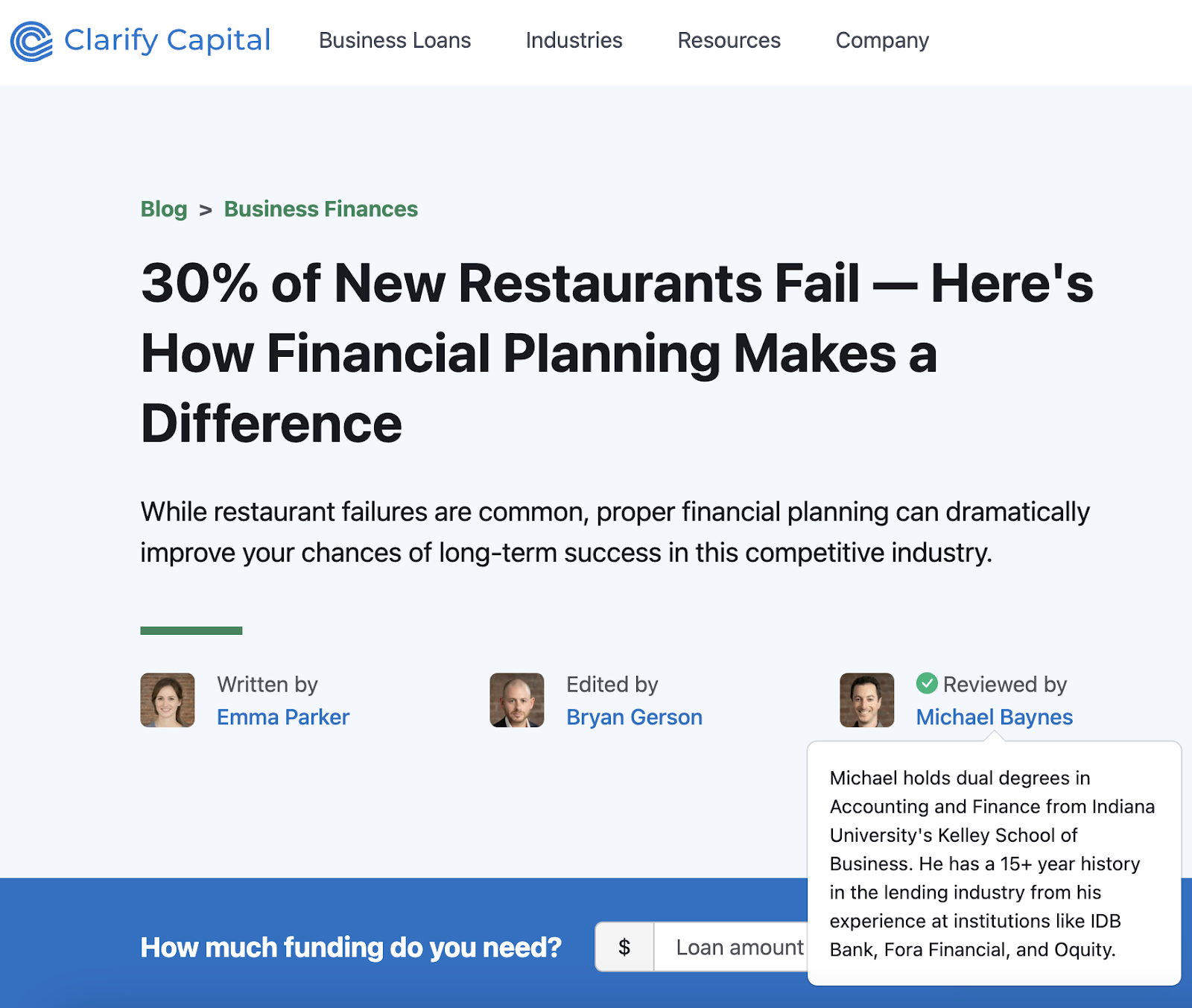1192x1008 pixels.
Task: Expand the Resources navigation menu
Action: click(729, 40)
